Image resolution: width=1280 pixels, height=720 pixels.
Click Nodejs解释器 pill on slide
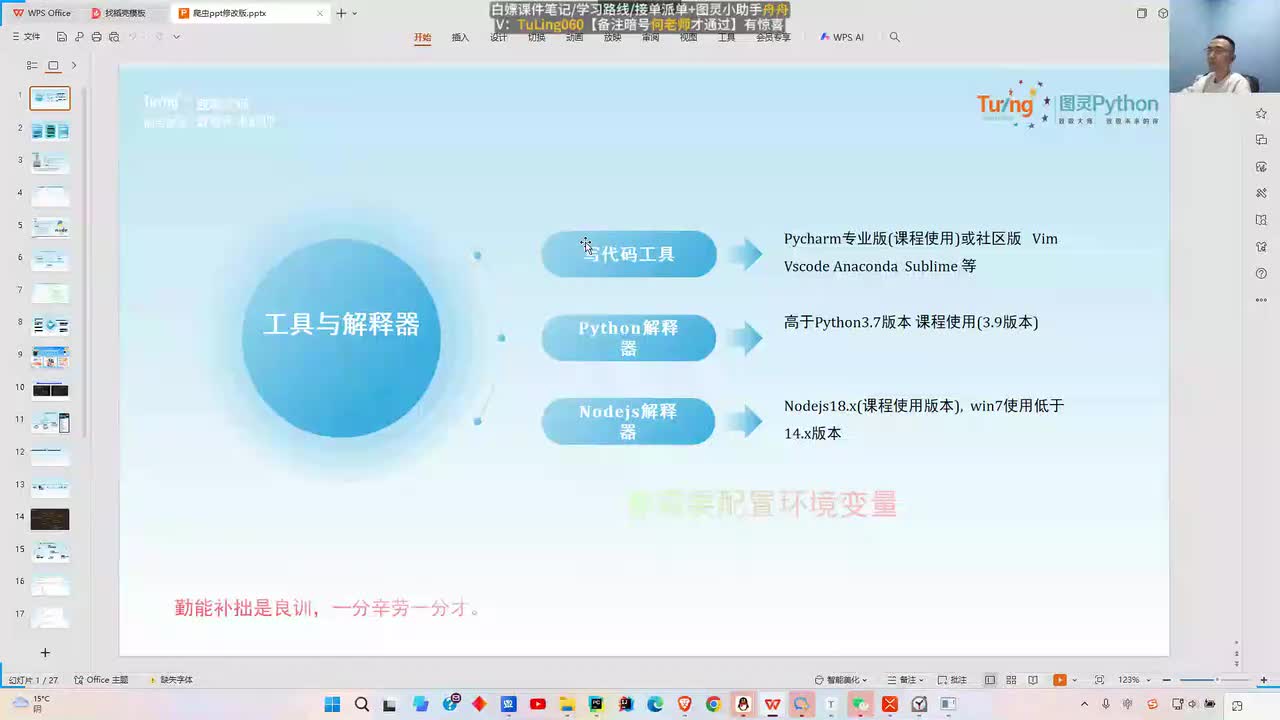pyautogui.click(x=629, y=421)
